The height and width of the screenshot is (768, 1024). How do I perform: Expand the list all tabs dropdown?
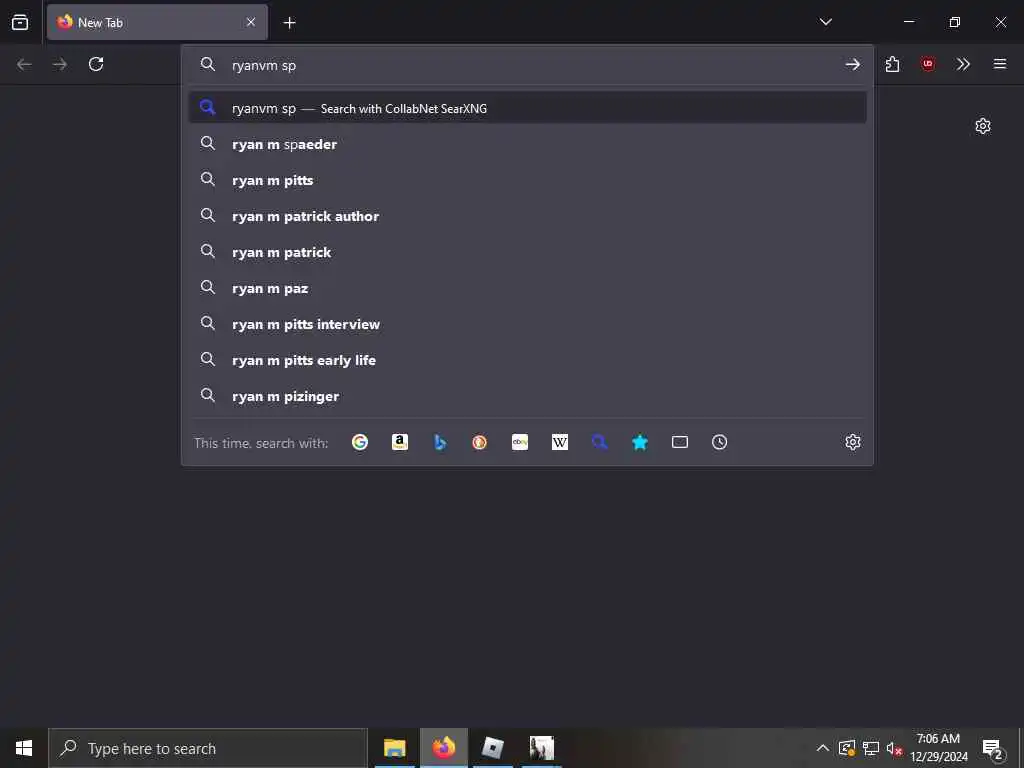click(x=825, y=22)
